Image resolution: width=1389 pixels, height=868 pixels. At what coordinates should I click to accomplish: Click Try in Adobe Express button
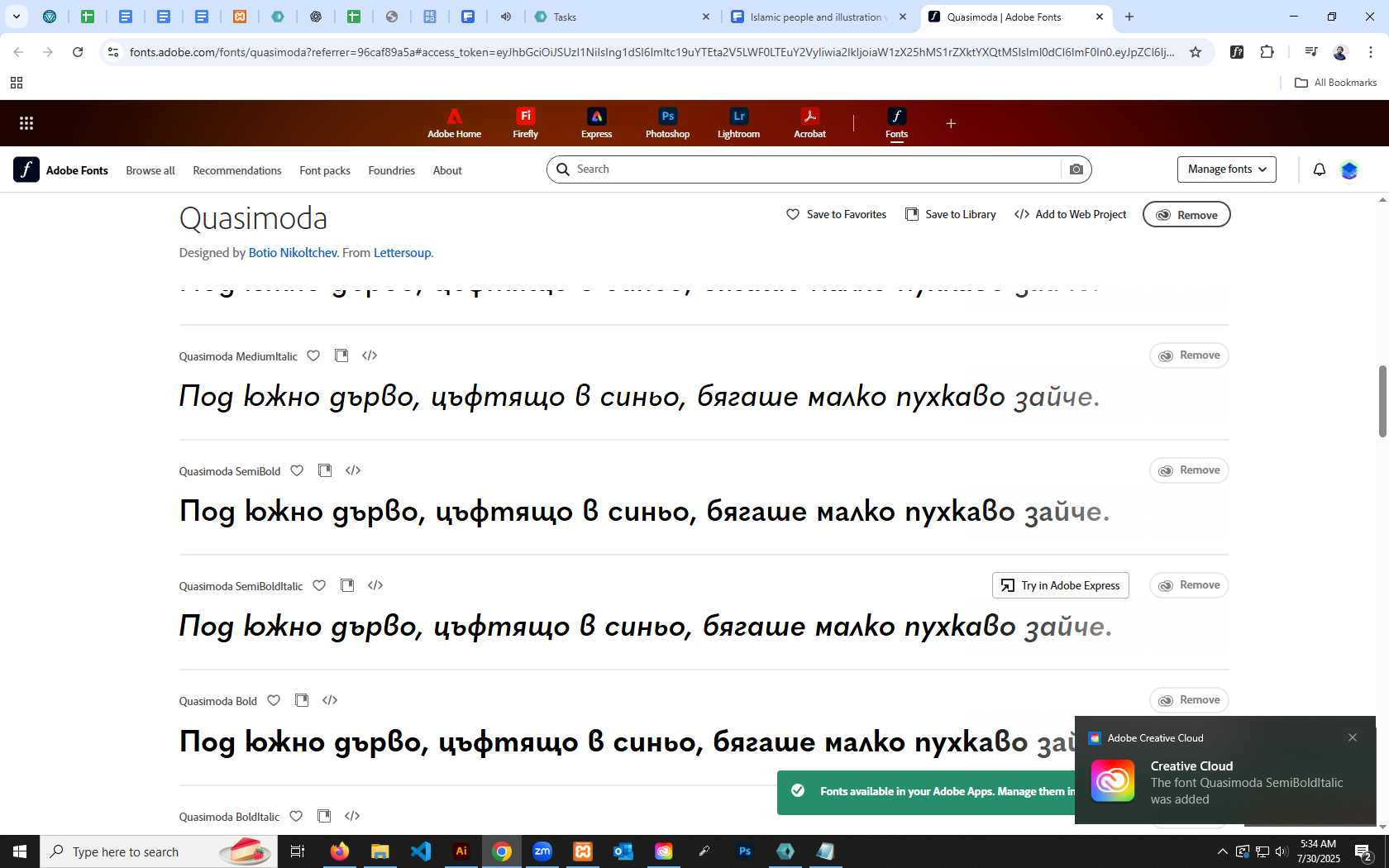coord(1061,585)
